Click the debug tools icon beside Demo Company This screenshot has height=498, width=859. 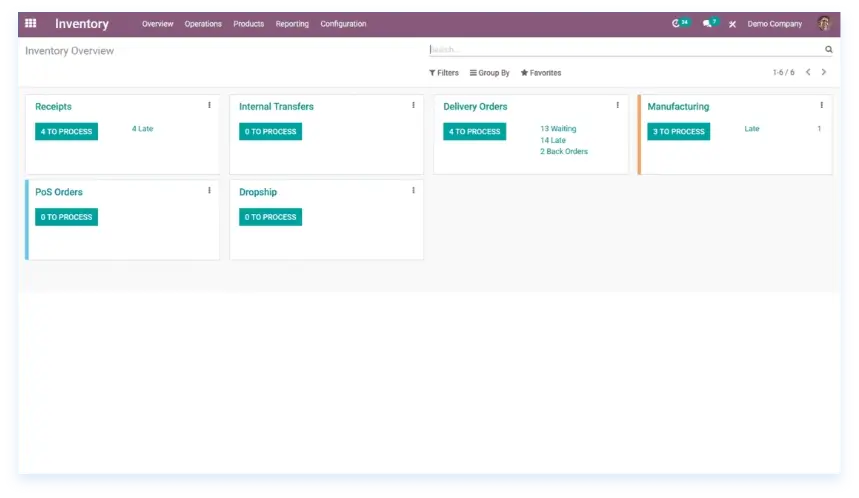tap(732, 24)
